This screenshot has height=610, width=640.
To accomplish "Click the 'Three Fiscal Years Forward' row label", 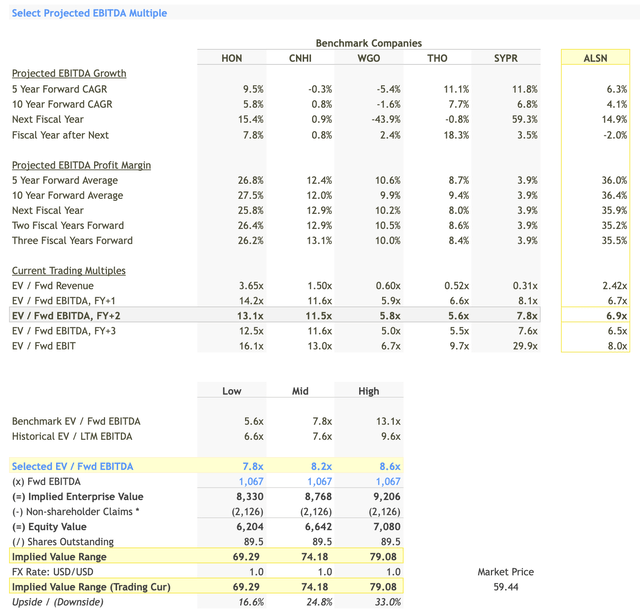I will pos(72,240).
